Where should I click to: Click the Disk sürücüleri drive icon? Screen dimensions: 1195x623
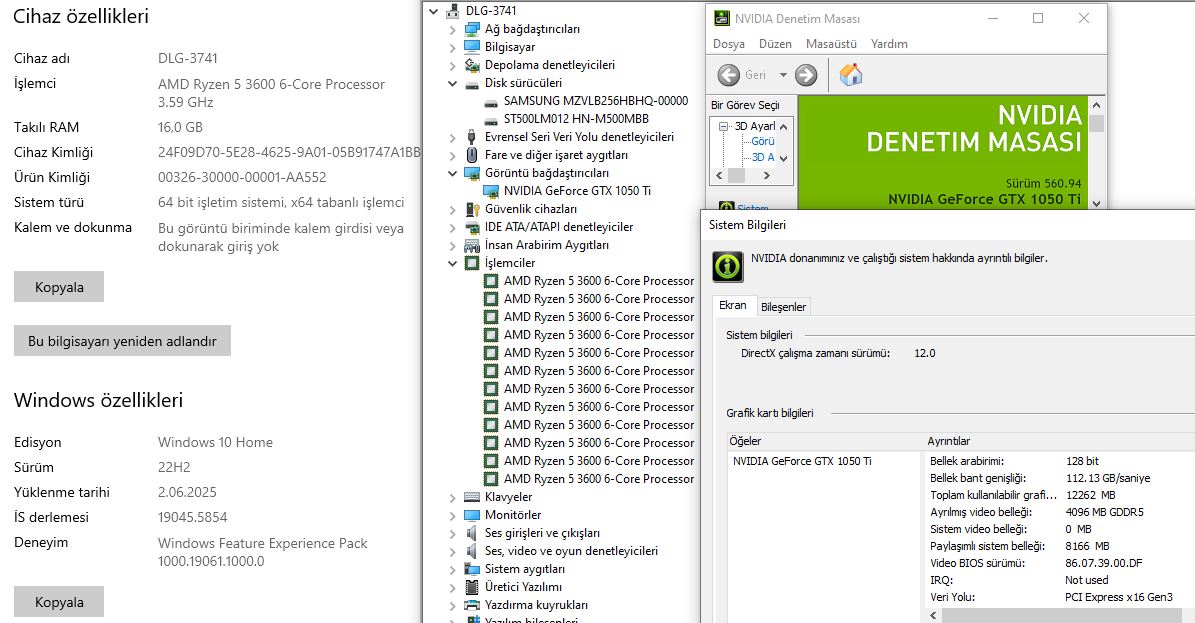[473, 83]
